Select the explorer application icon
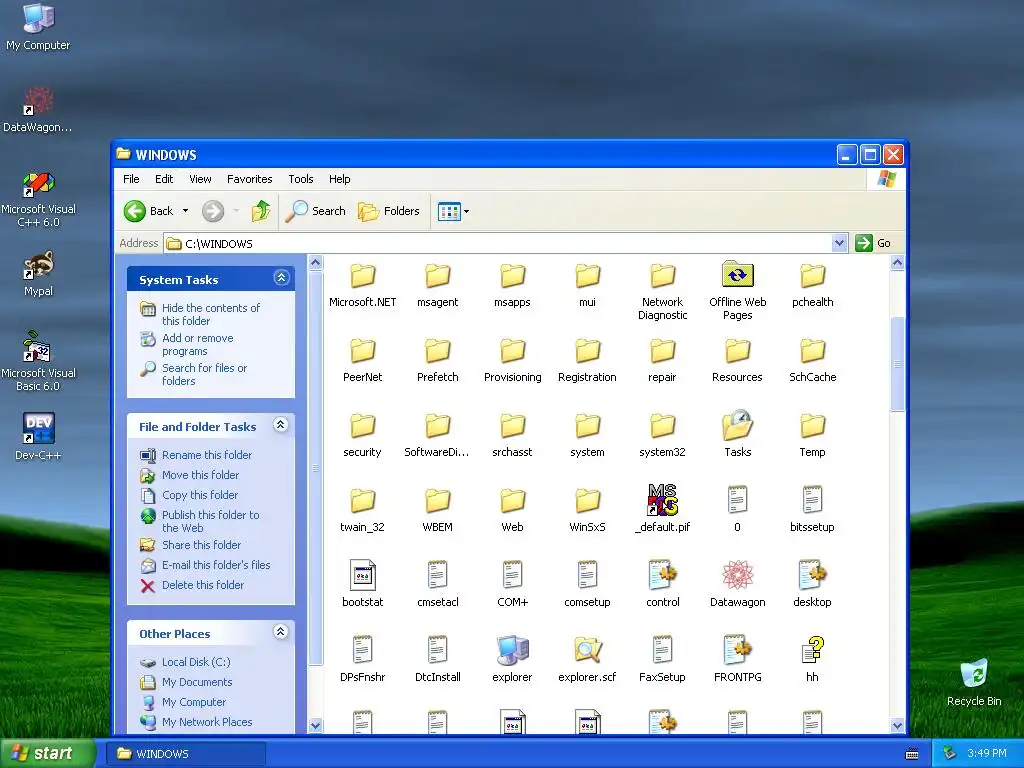The width and height of the screenshot is (1024, 768). tap(512, 650)
